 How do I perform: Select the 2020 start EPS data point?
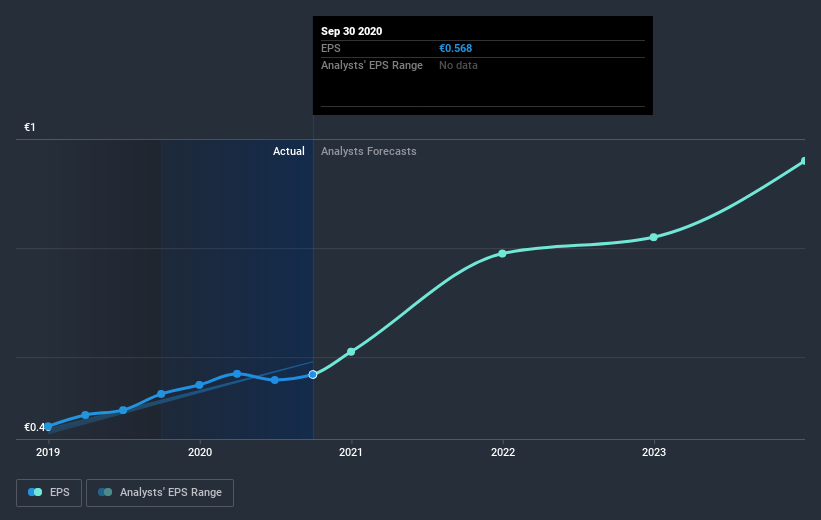[199, 385]
